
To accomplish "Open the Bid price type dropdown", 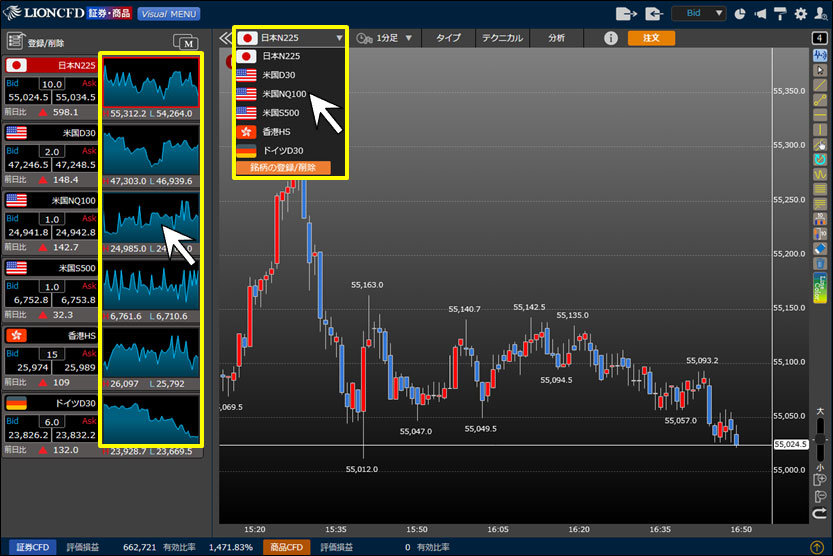I will [x=698, y=14].
